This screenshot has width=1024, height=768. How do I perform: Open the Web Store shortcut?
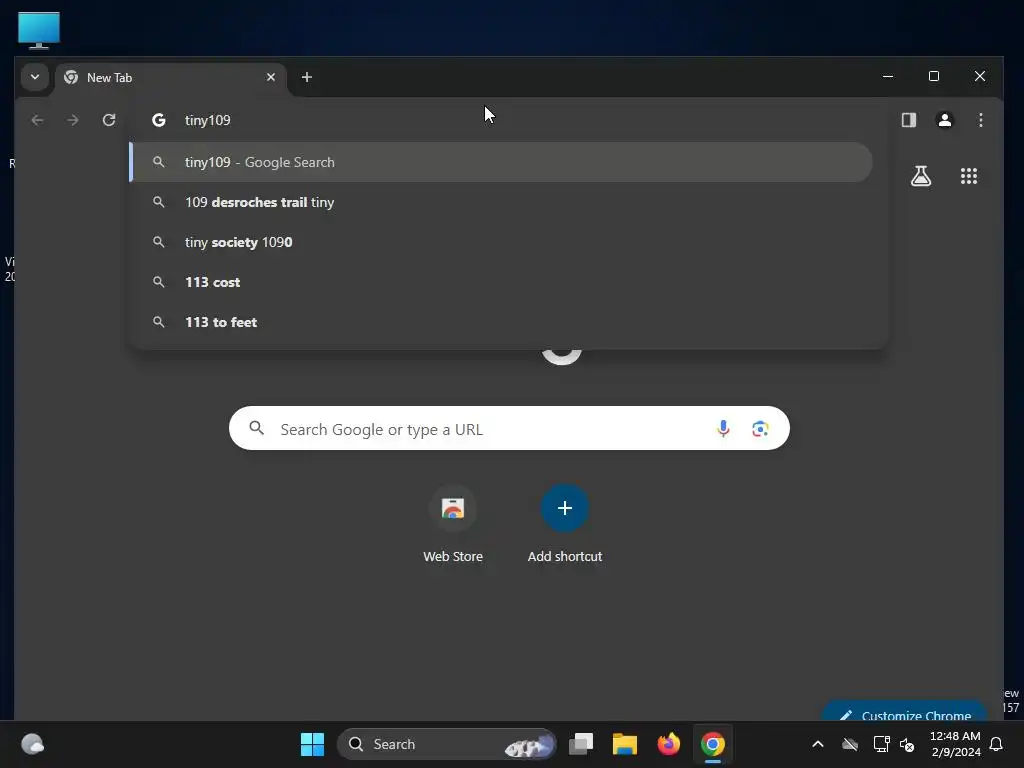(453, 524)
